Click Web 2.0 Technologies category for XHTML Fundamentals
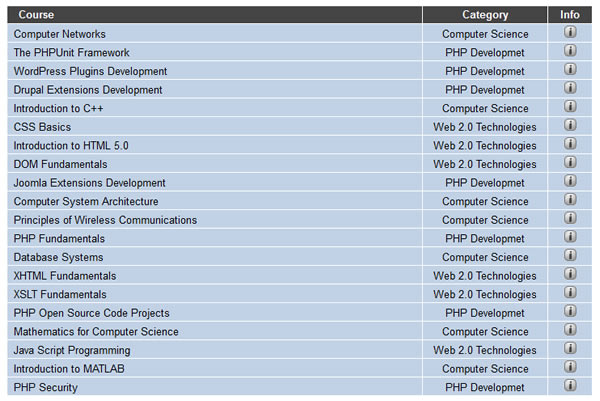600x401 pixels. (485, 276)
